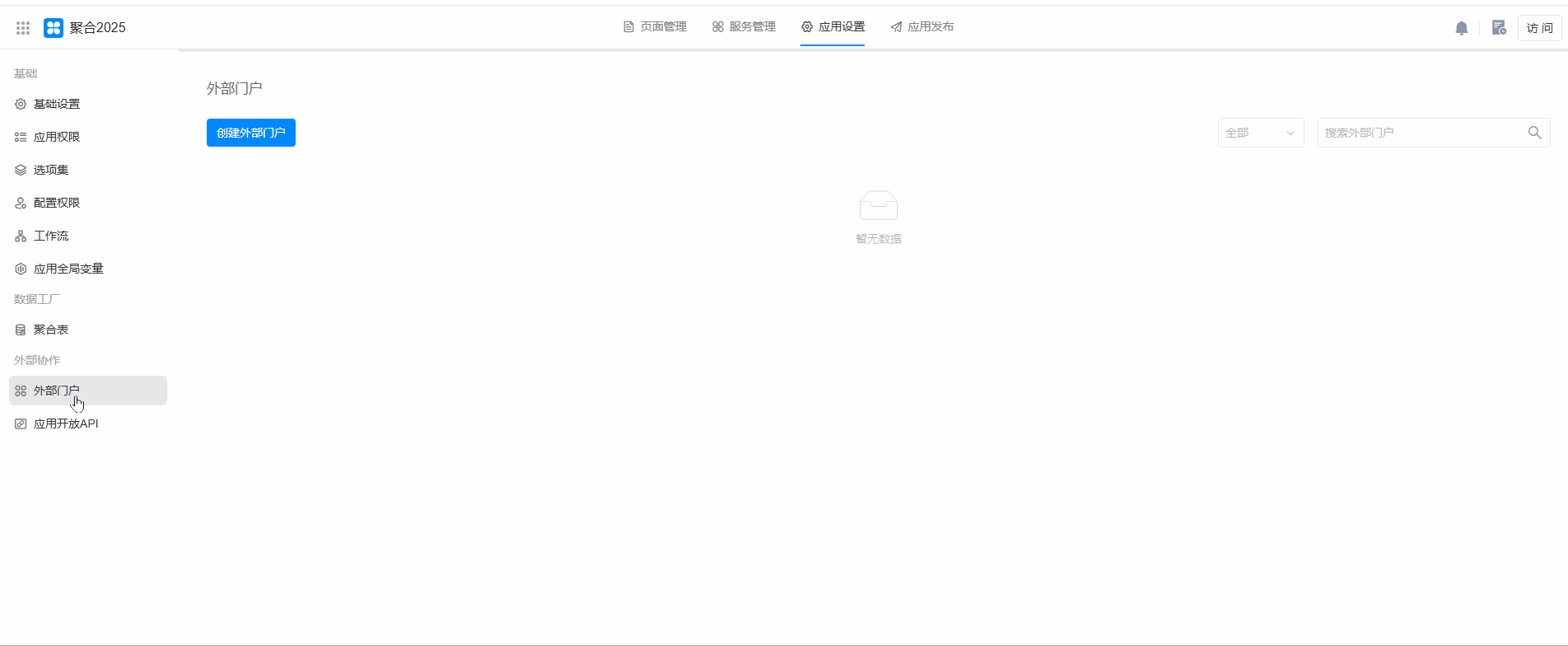
Task: Click the gear icon beside 基础设置
Action: pyautogui.click(x=21, y=105)
